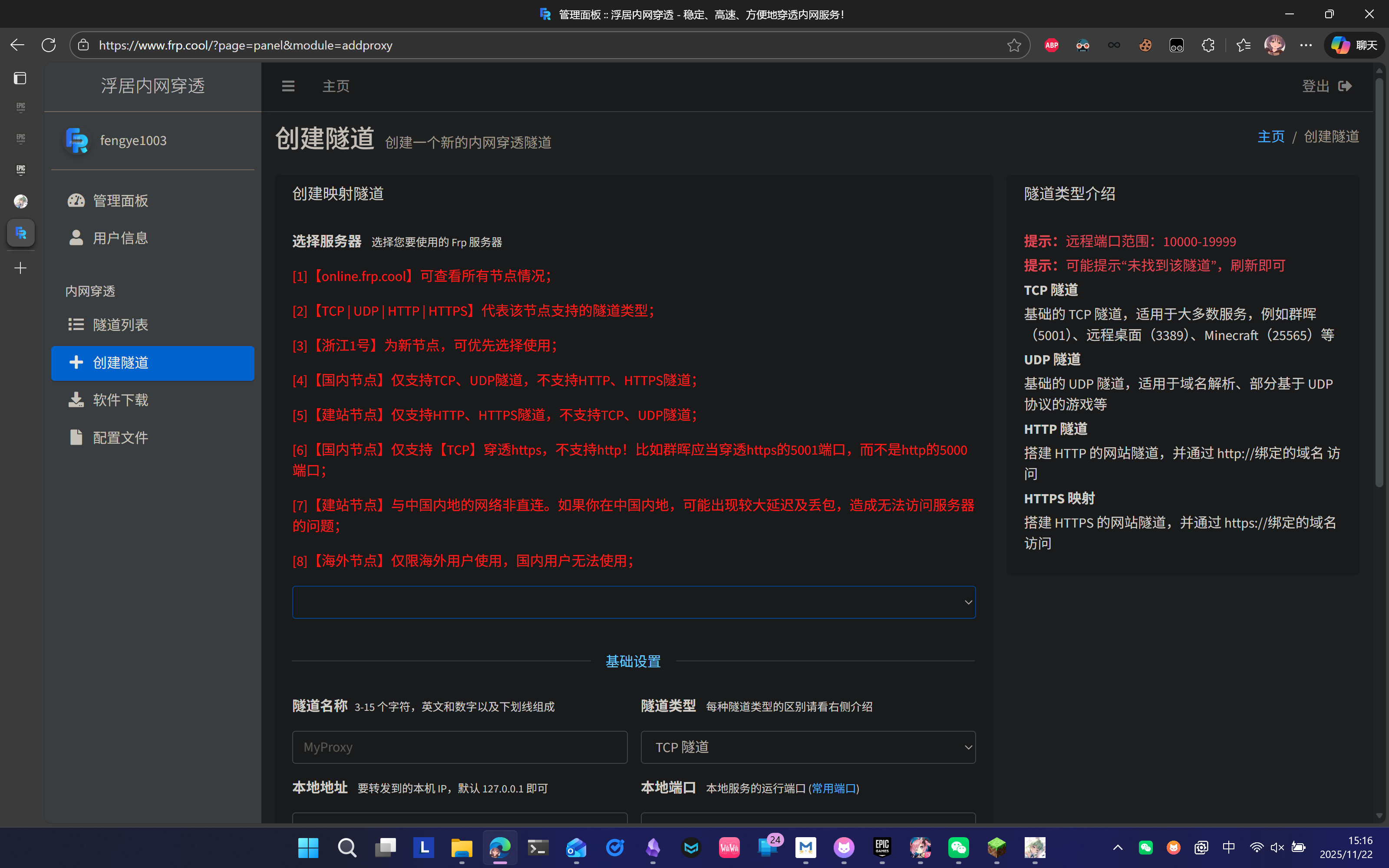Click 主页 in the top navbar

click(336, 86)
